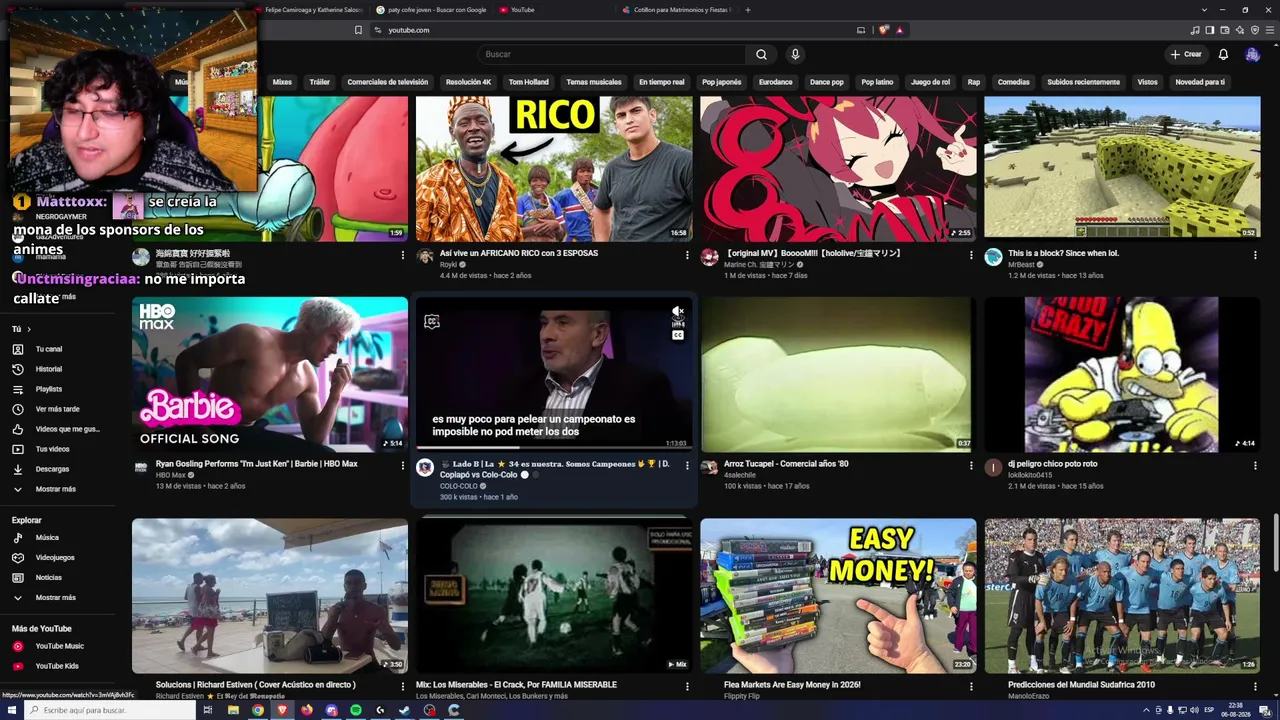1280x720 pixels.
Task: Bookmark the page with the bookmark icon
Action: (x=358, y=30)
